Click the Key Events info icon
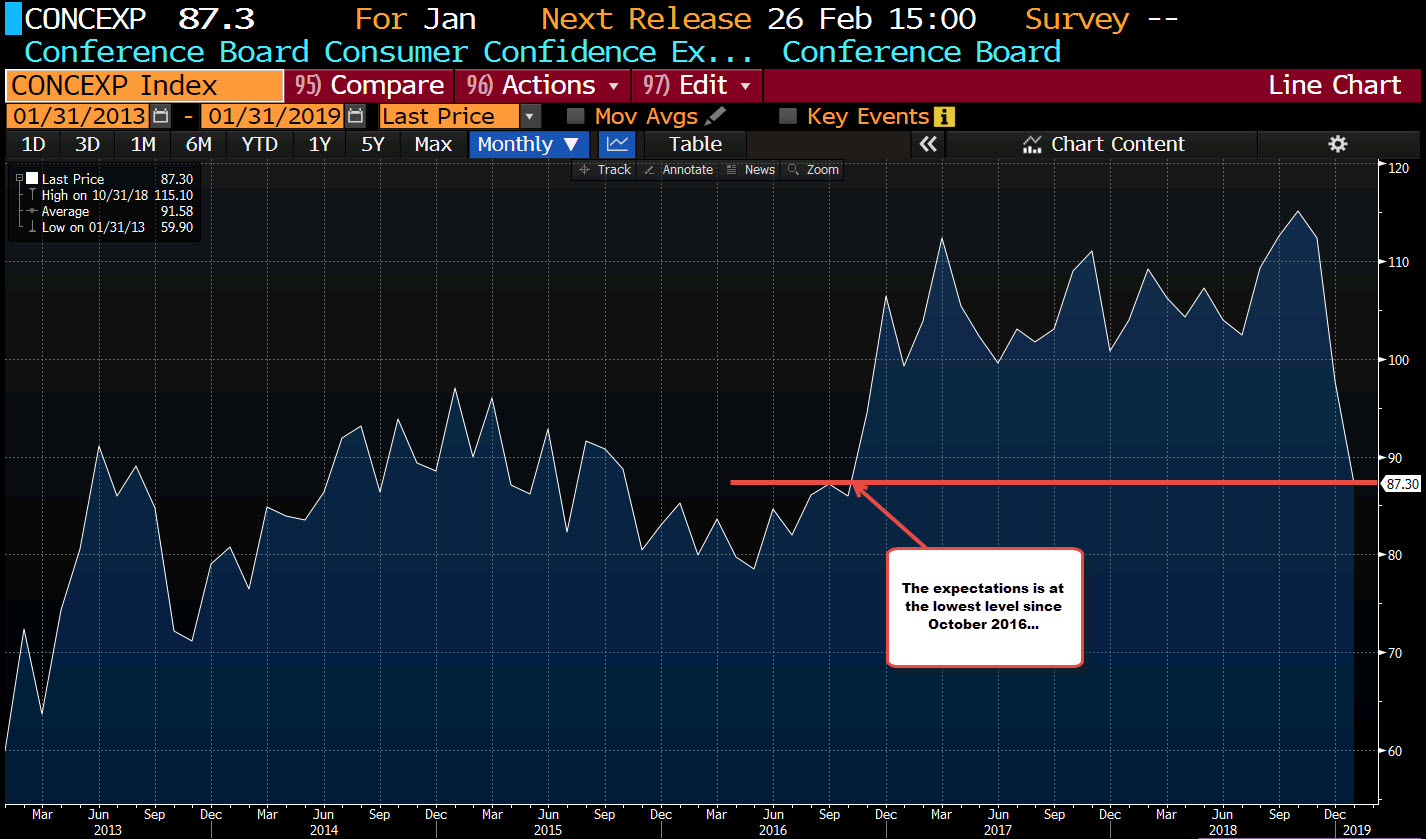The image size is (1426, 839). pos(944,117)
